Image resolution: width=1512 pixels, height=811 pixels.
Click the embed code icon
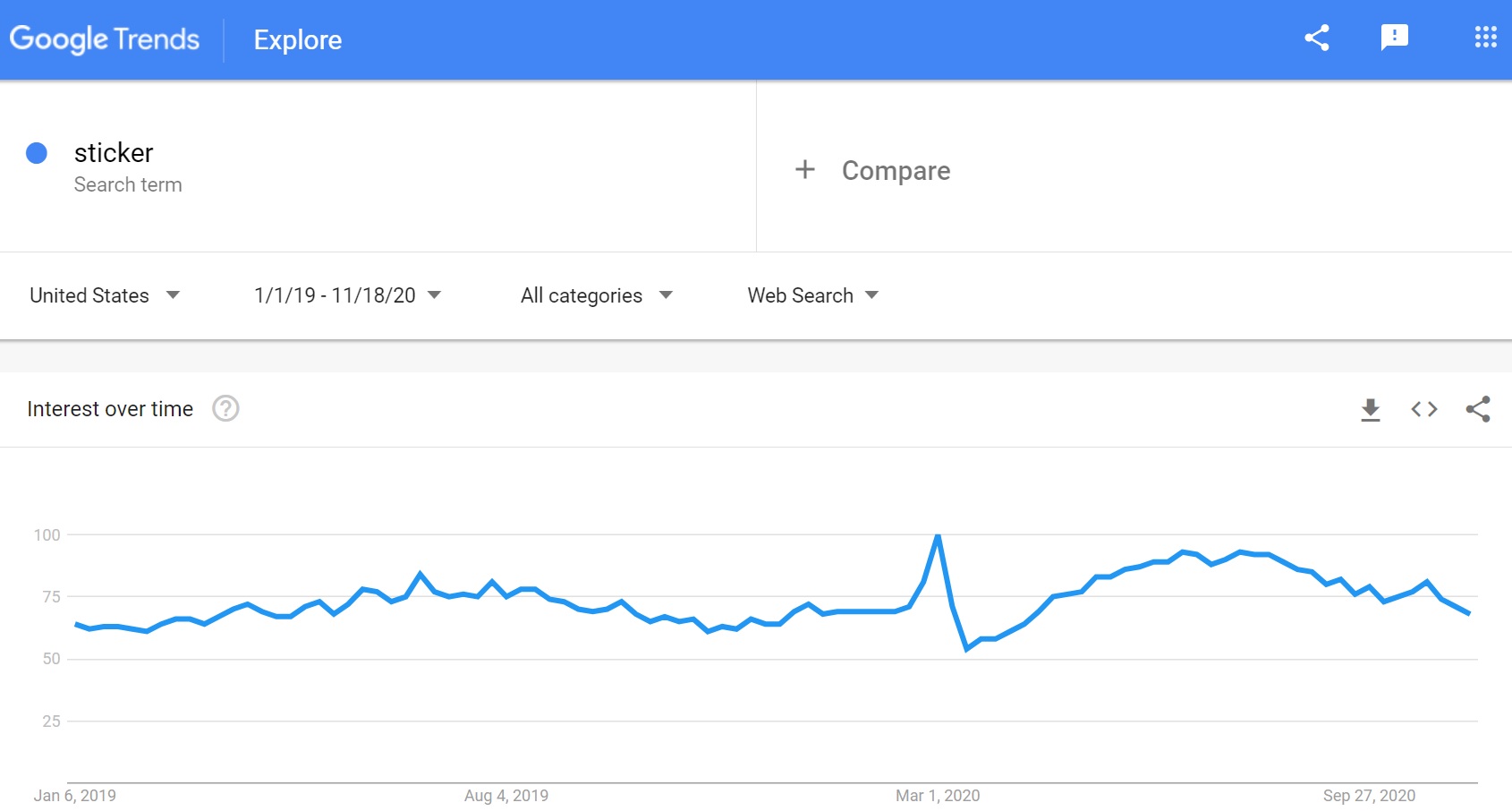pyautogui.click(x=1423, y=410)
